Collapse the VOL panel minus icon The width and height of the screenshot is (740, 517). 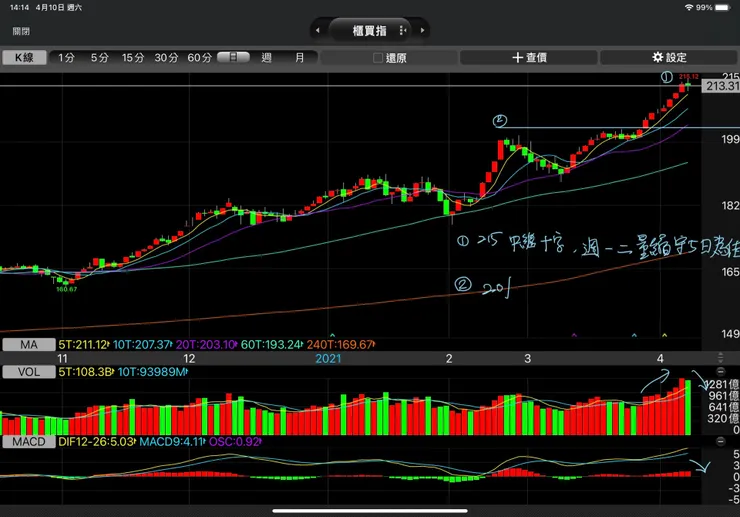(720, 371)
